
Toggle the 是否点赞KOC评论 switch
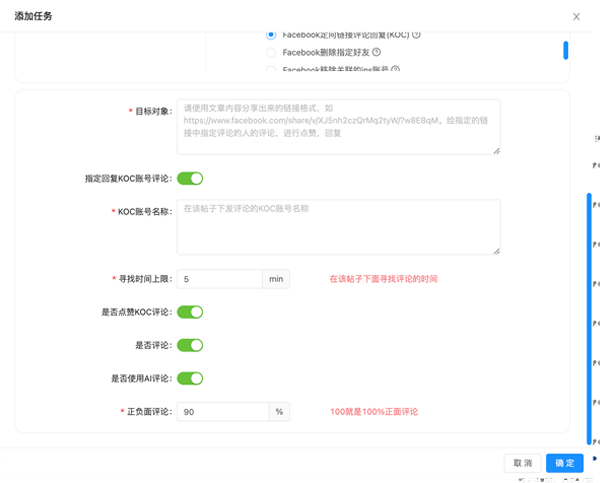pos(190,312)
